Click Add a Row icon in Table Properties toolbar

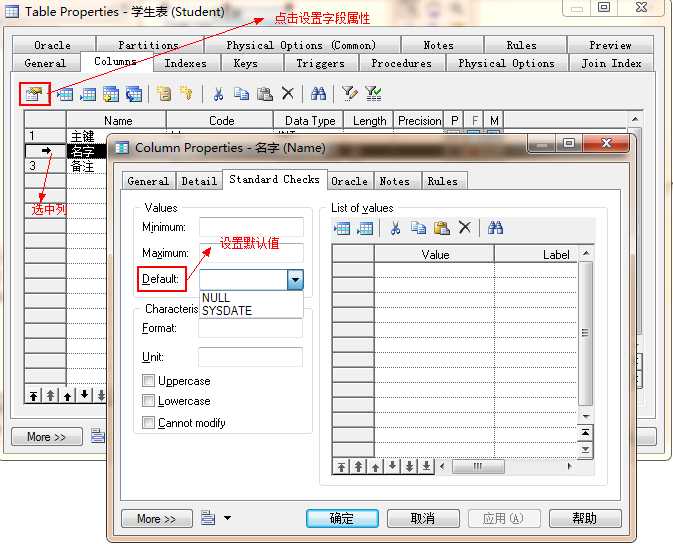[88, 94]
